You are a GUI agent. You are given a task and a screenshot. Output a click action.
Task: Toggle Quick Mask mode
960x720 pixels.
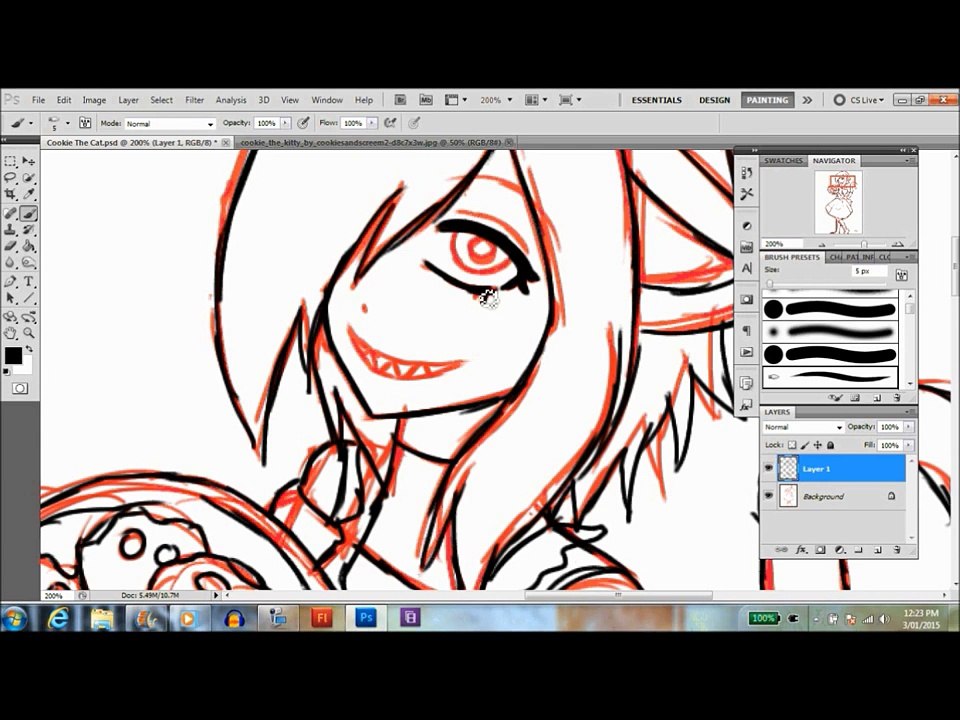(x=20, y=388)
